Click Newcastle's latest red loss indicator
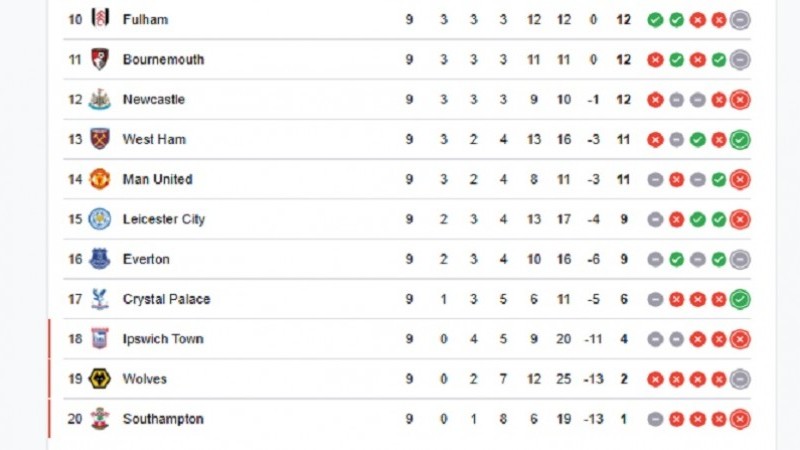Screen dimensions: 800x450 point(740,99)
